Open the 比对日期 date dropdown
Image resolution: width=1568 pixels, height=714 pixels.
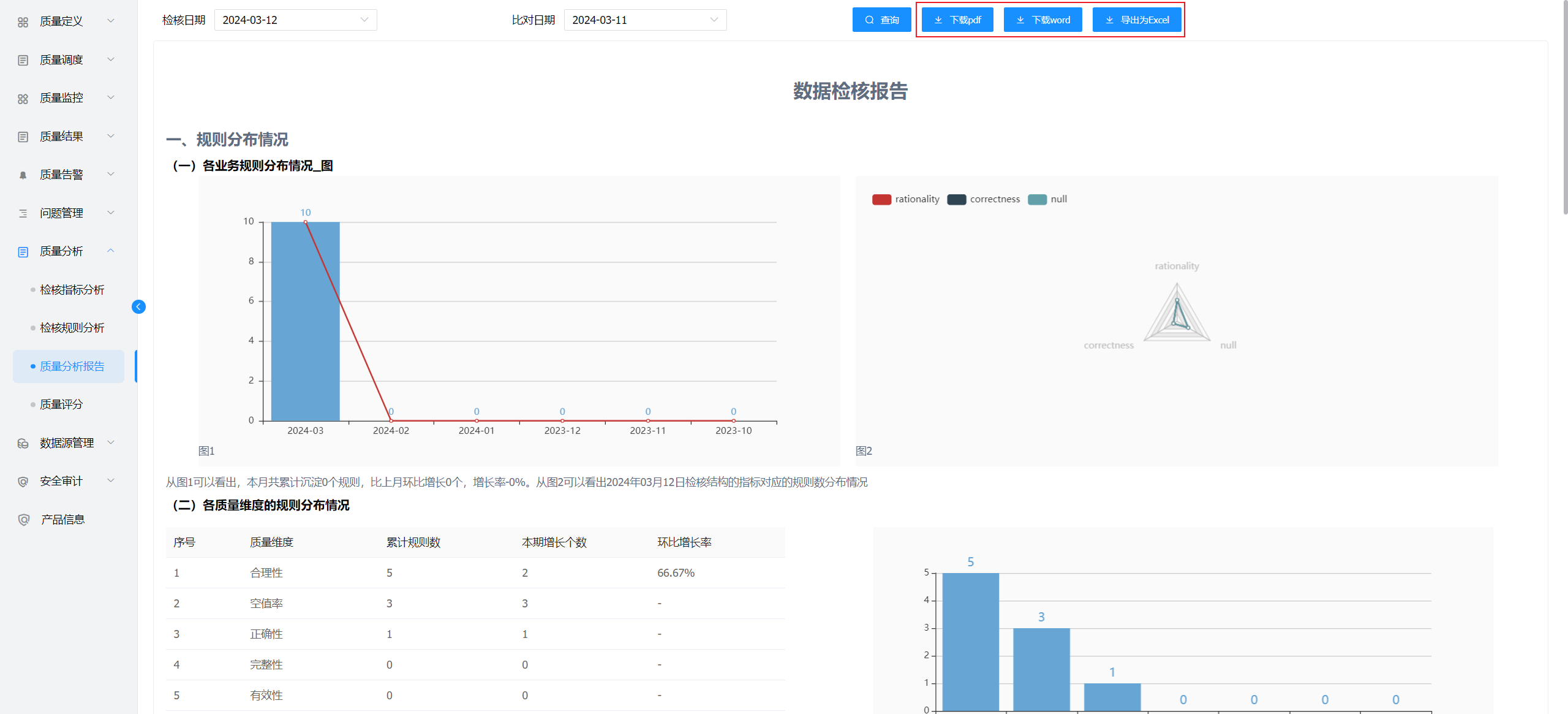point(645,20)
